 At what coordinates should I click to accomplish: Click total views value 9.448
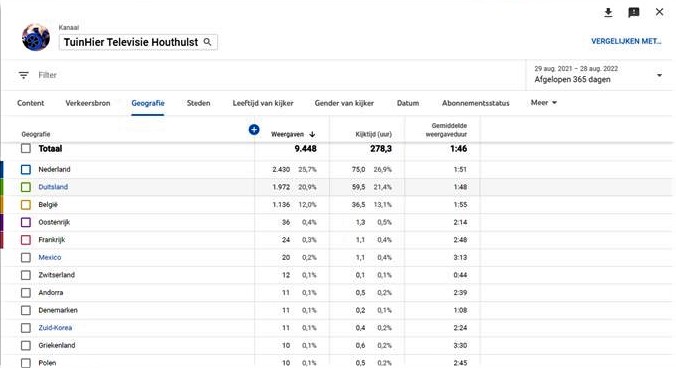point(306,149)
